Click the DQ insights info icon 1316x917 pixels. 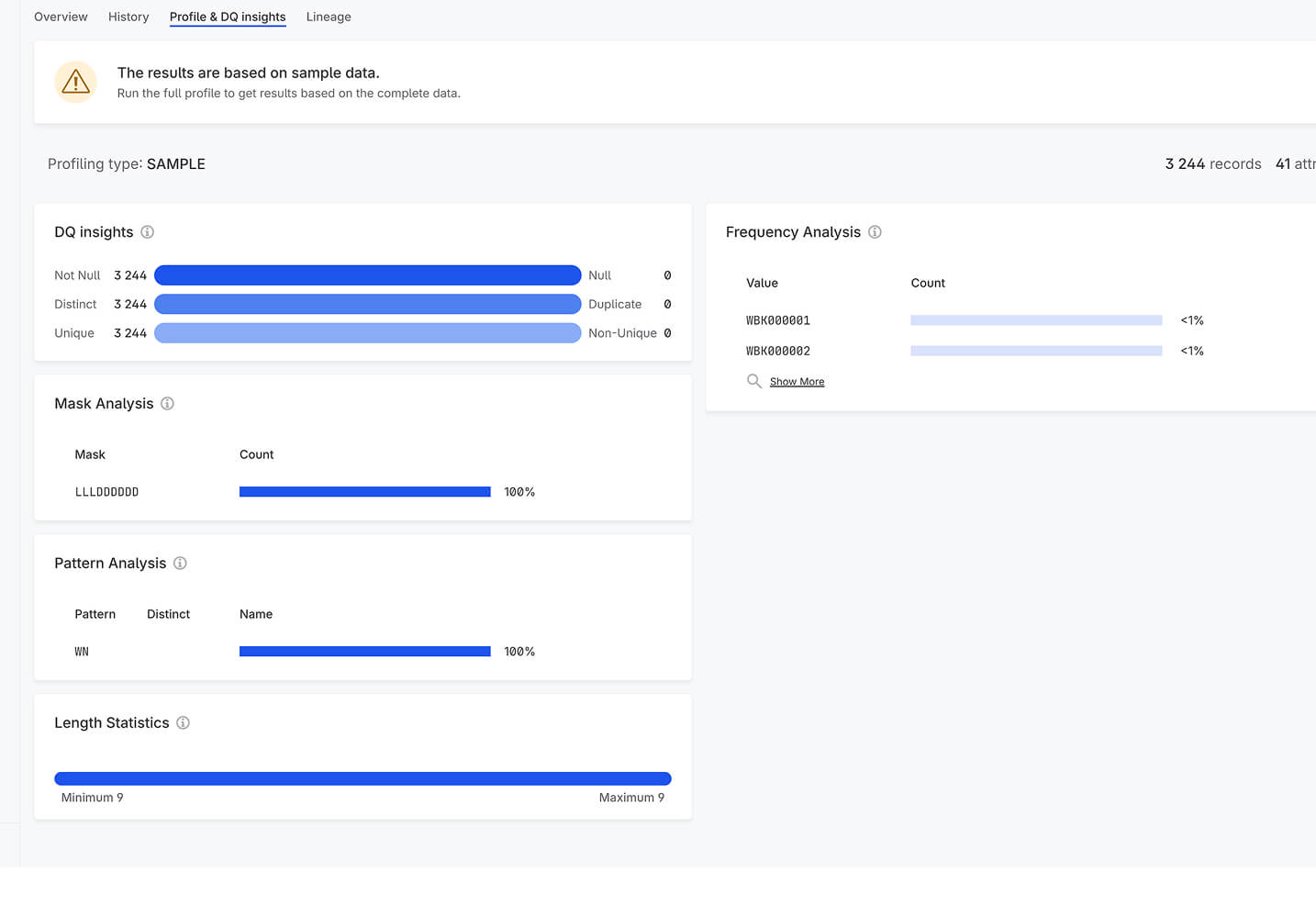point(147,232)
